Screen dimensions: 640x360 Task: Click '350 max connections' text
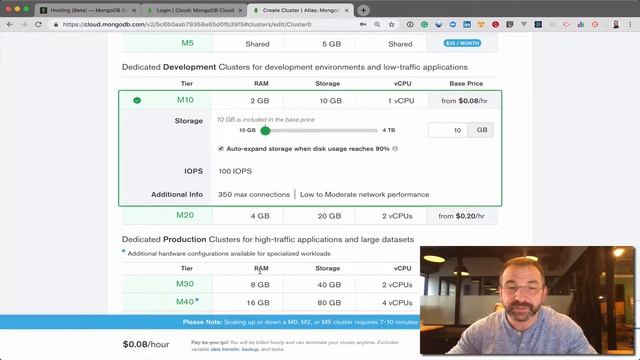[254, 195]
